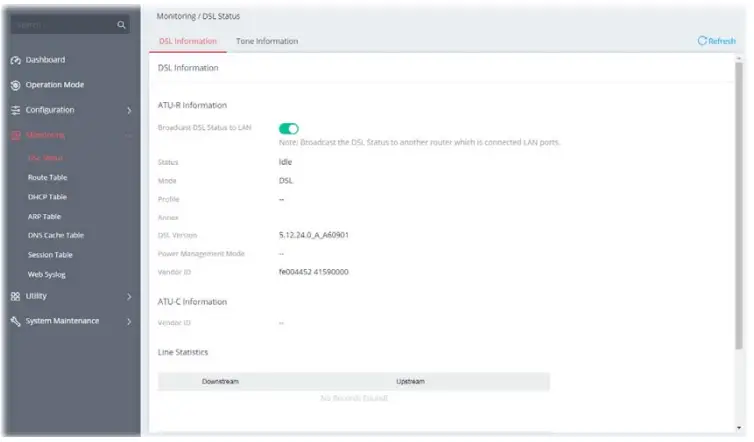Click the DSL Version value 5.12.24.0_A_A60901
This screenshot has width=754, height=442.
(314, 235)
